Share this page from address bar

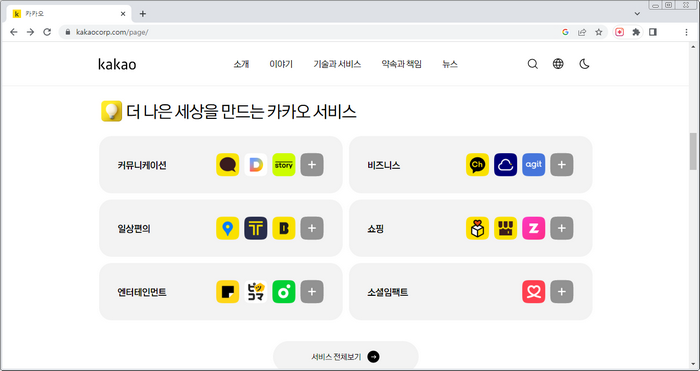pos(582,32)
